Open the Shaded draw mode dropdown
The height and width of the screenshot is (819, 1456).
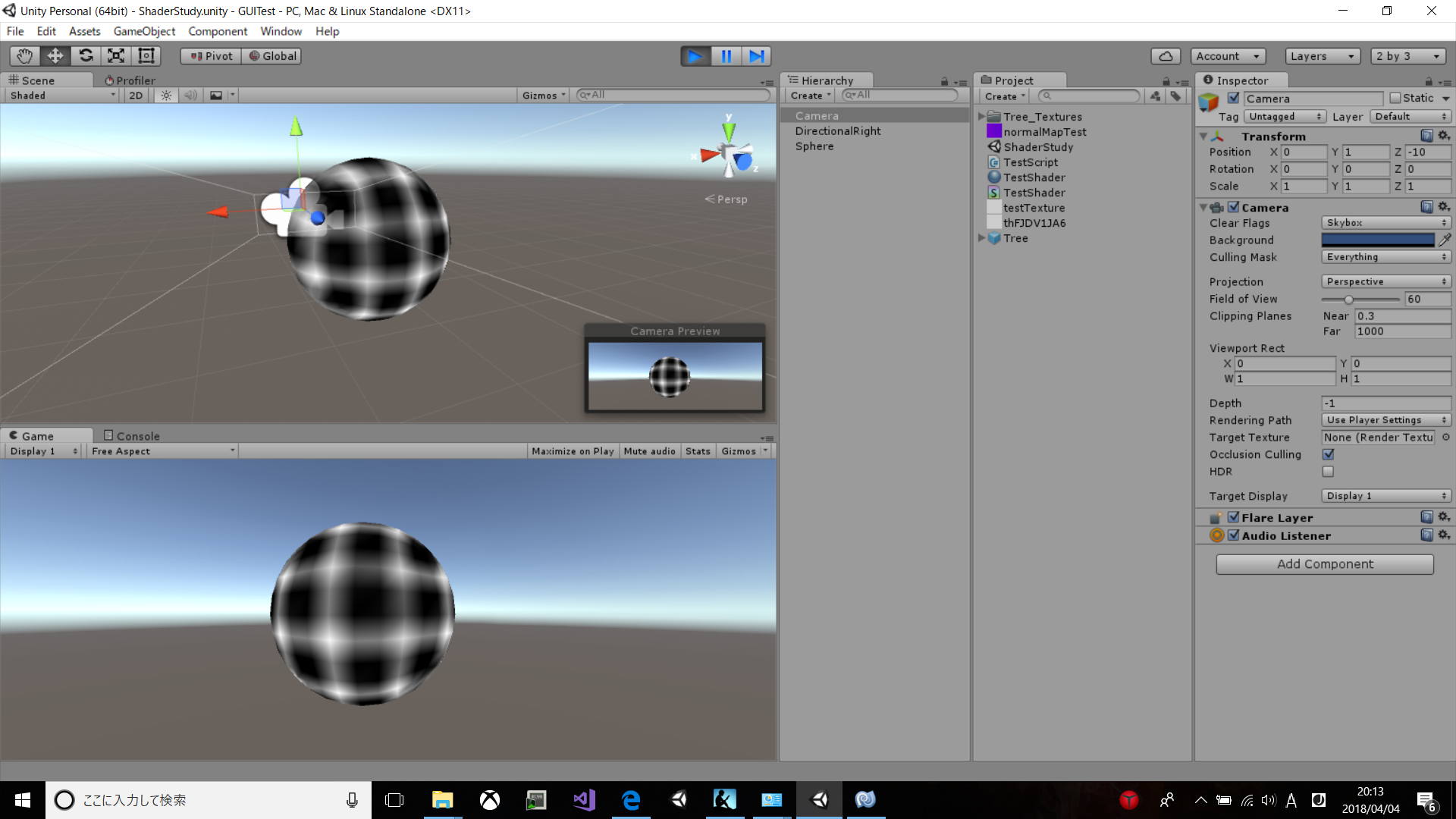tap(61, 96)
